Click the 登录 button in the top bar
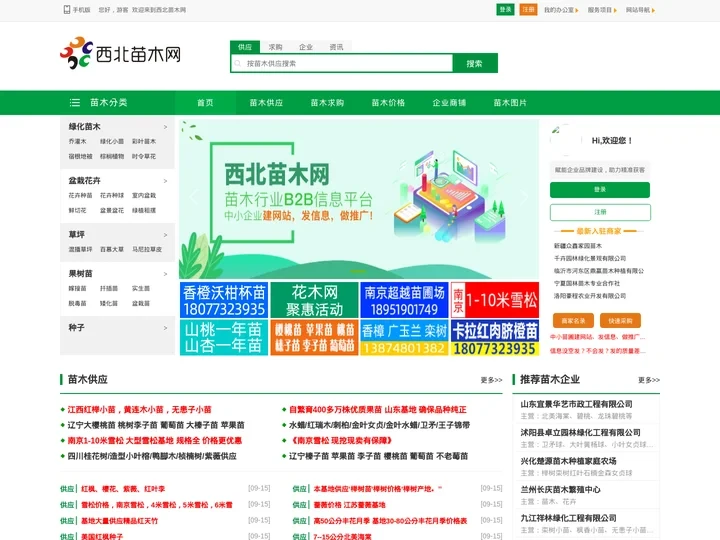 point(506,10)
